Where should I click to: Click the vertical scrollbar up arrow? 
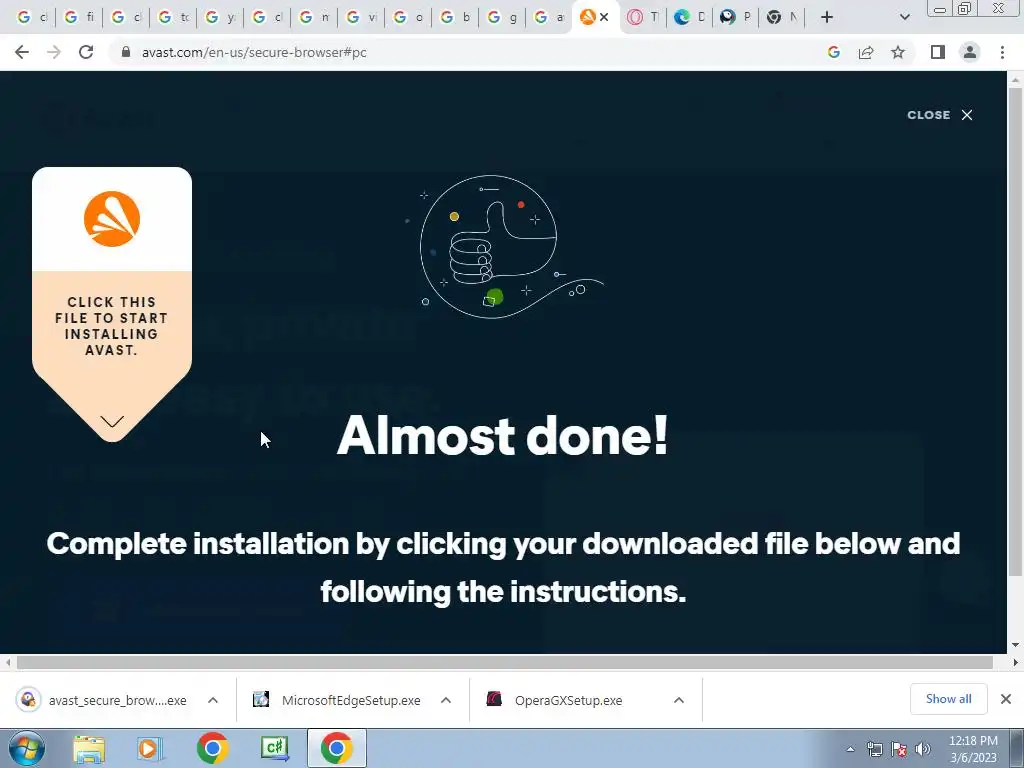point(1015,80)
